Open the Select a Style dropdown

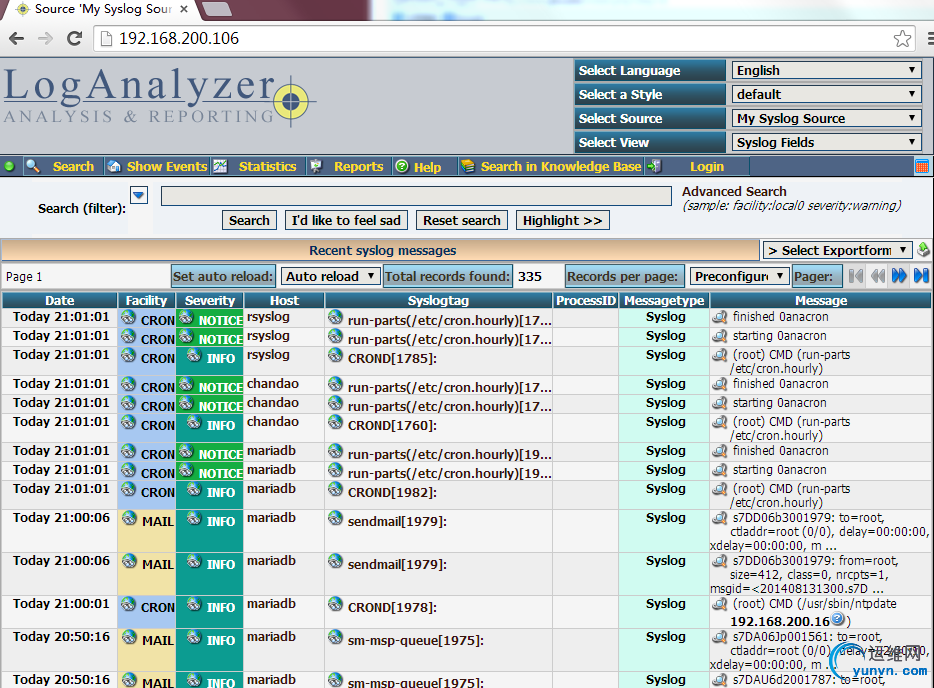point(826,94)
